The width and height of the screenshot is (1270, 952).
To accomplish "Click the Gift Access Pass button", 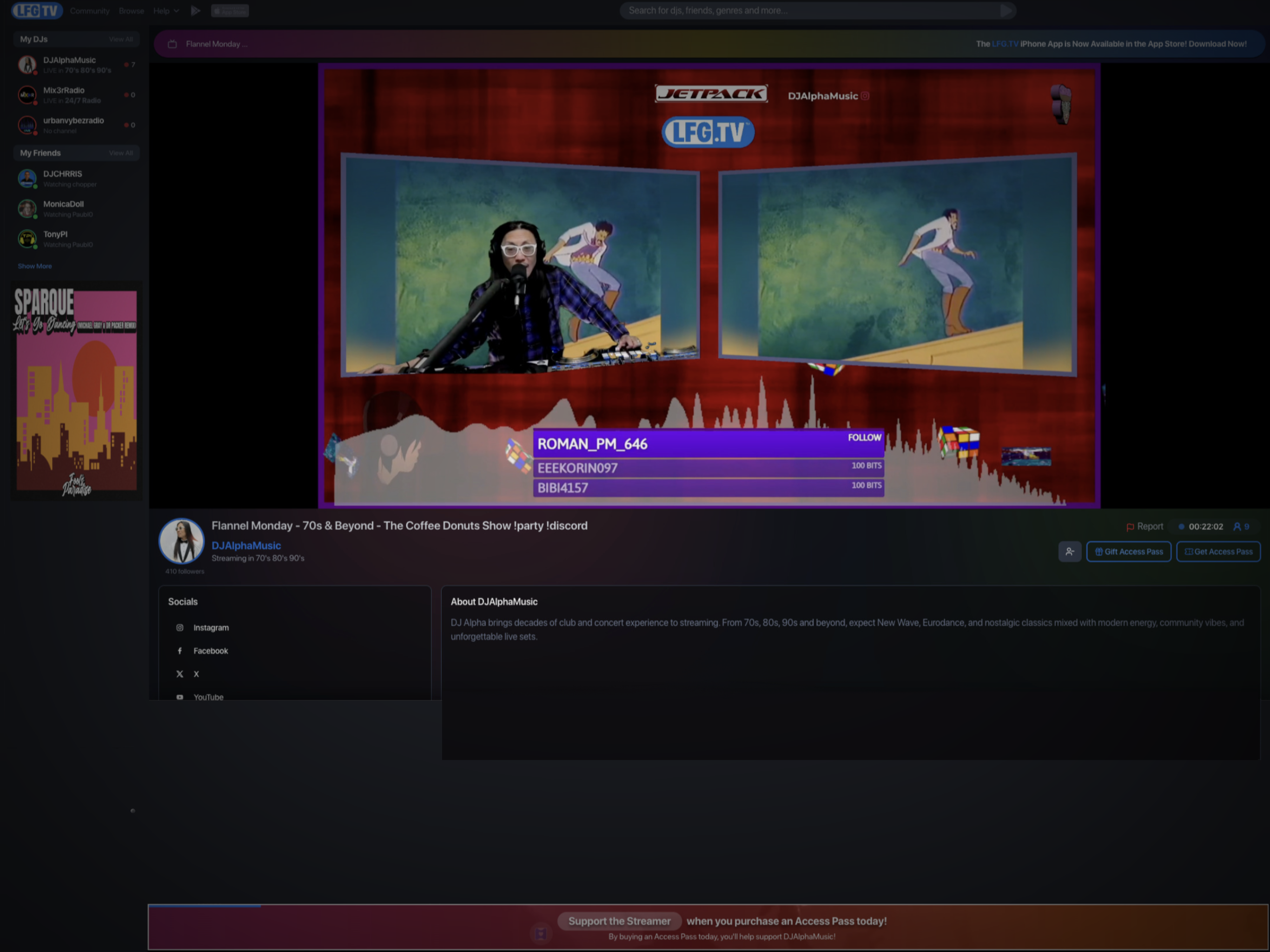I will (1128, 552).
